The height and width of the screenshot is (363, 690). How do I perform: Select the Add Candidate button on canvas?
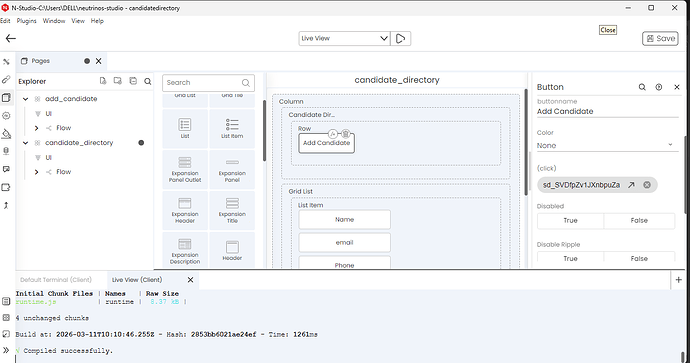point(327,143)
